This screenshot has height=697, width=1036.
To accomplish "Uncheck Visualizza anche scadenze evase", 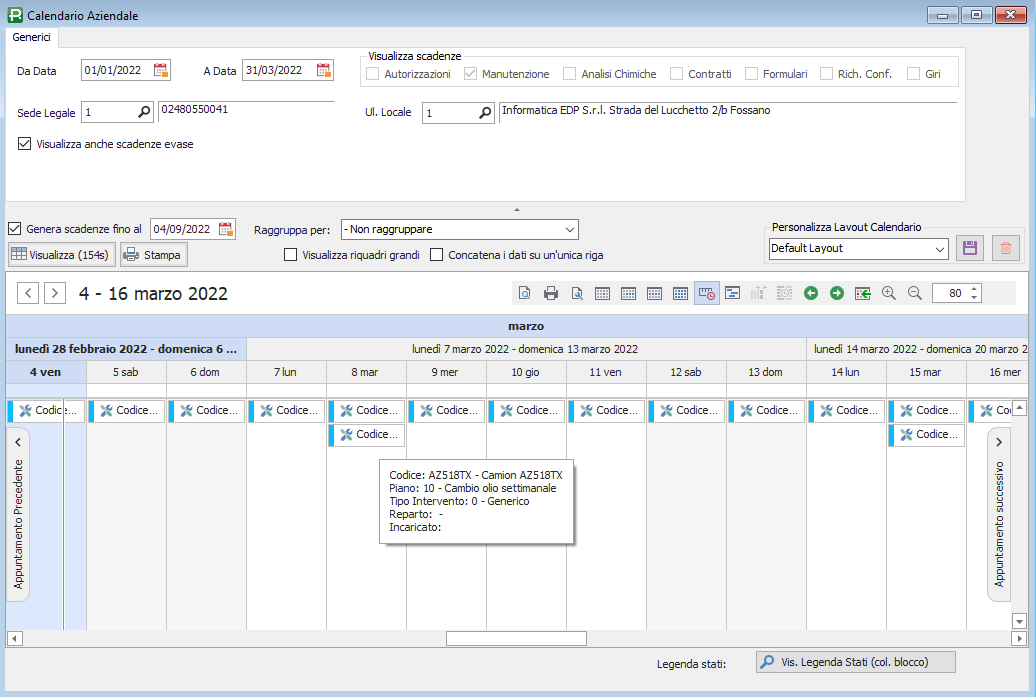I will (25, 144).
